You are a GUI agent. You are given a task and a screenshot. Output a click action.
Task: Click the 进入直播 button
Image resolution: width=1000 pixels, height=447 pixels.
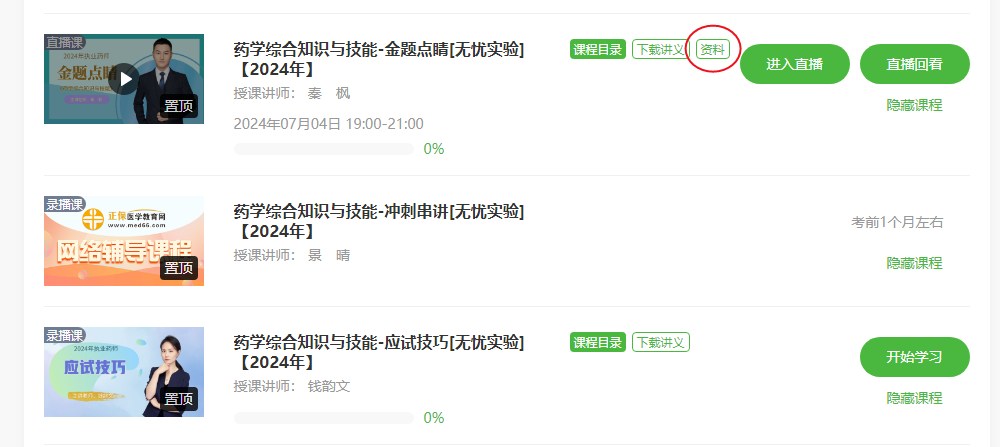pyautogui.click(x=795, y=64)
